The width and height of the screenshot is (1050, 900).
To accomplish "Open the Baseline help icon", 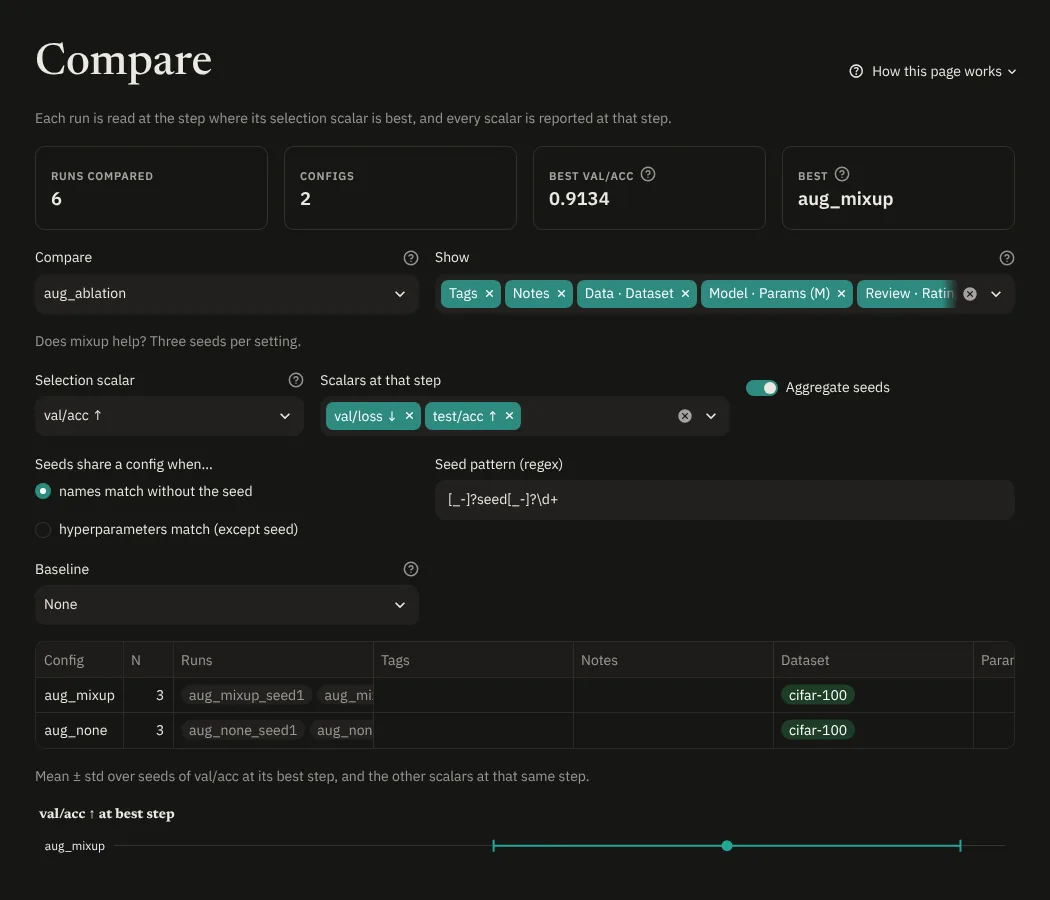I will click(x=410, y=569).
